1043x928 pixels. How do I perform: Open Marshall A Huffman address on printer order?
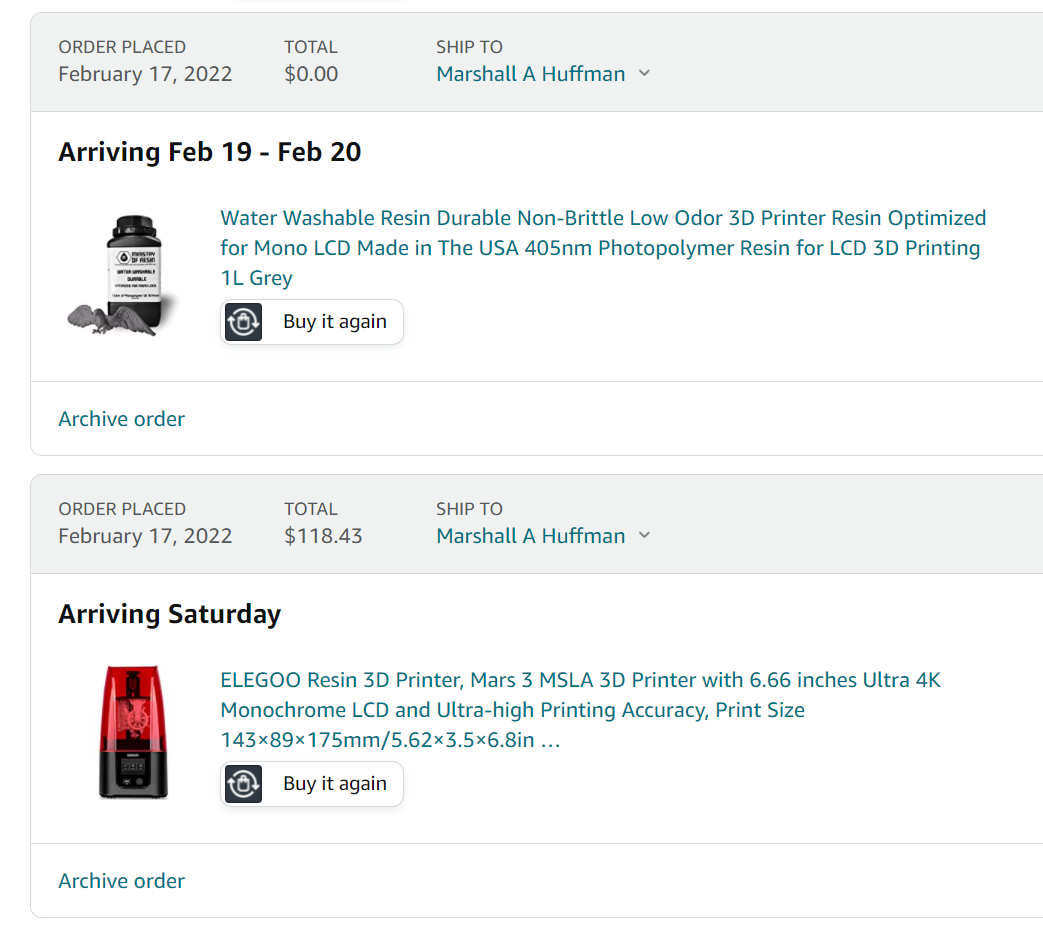(531, 536)
